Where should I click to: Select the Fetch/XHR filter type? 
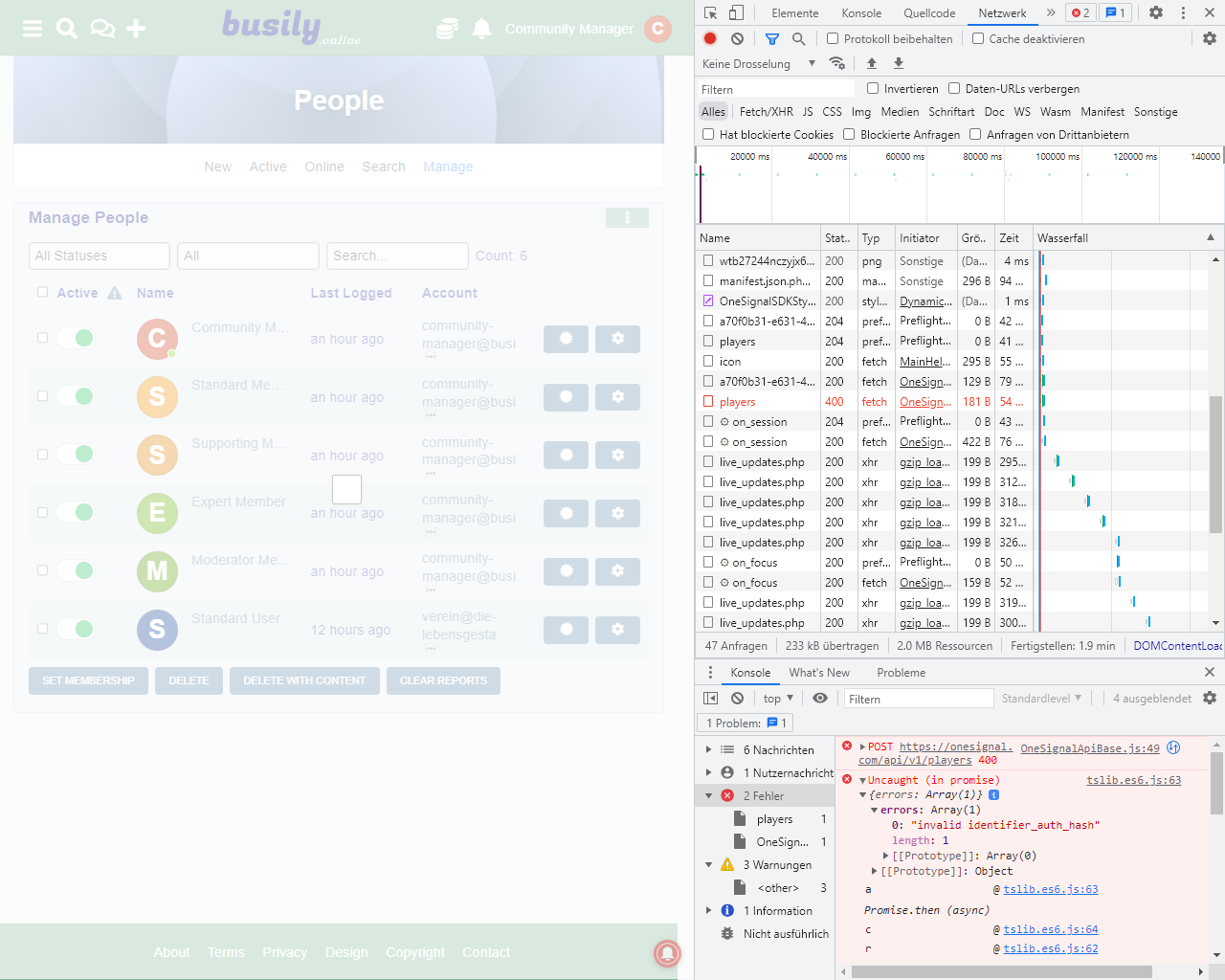pyautogui.click(x=766, y=112)
